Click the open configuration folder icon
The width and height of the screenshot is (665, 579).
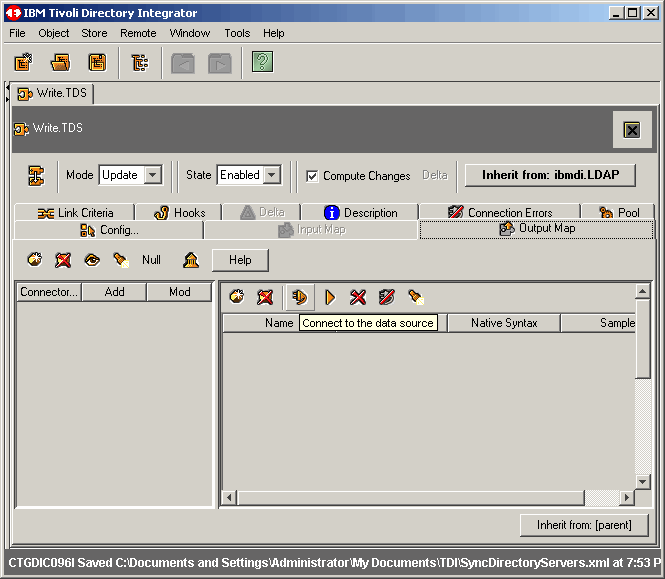click(60, 63)
